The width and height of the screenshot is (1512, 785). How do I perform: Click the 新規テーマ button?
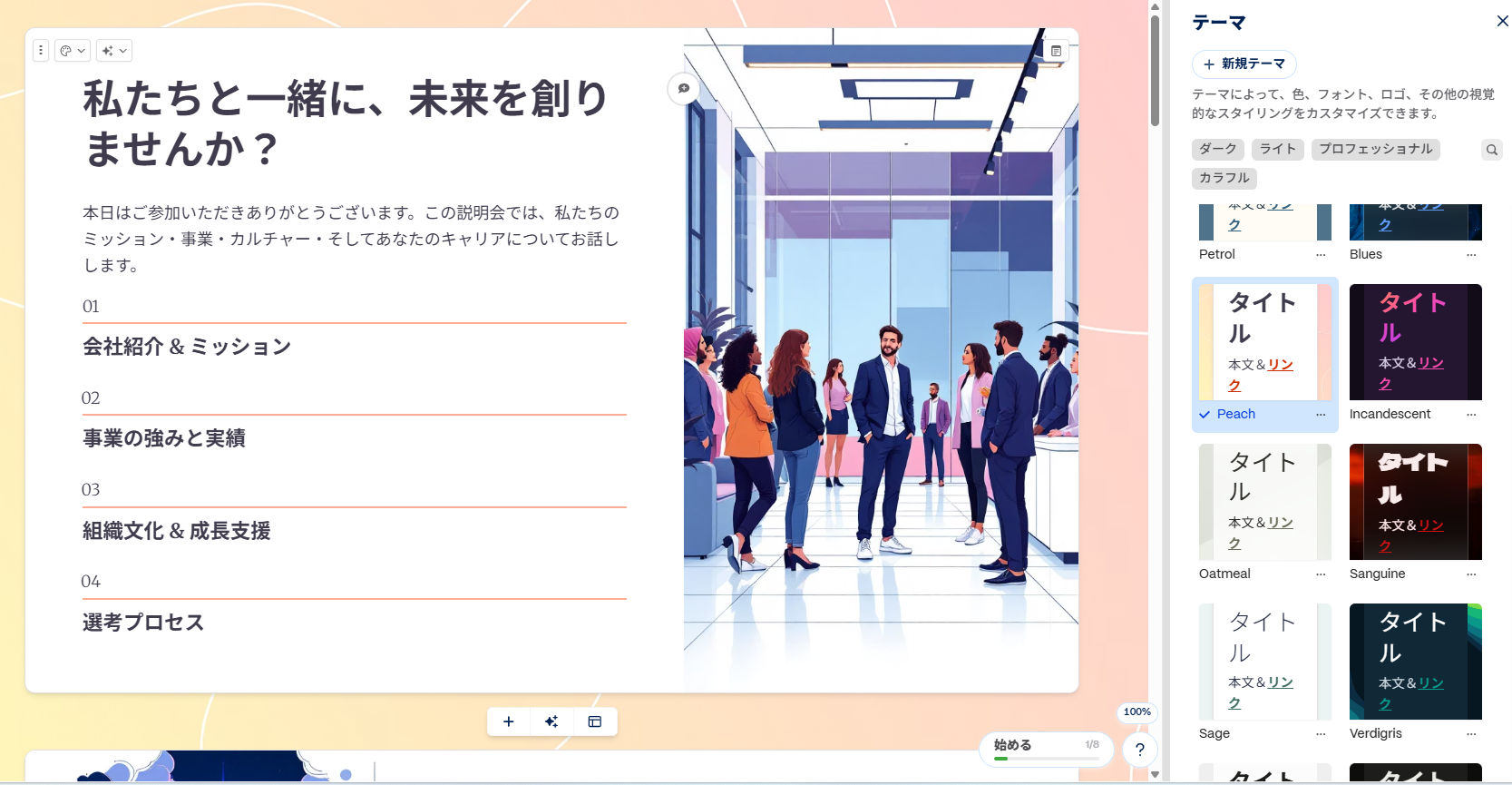[1244, 64]
